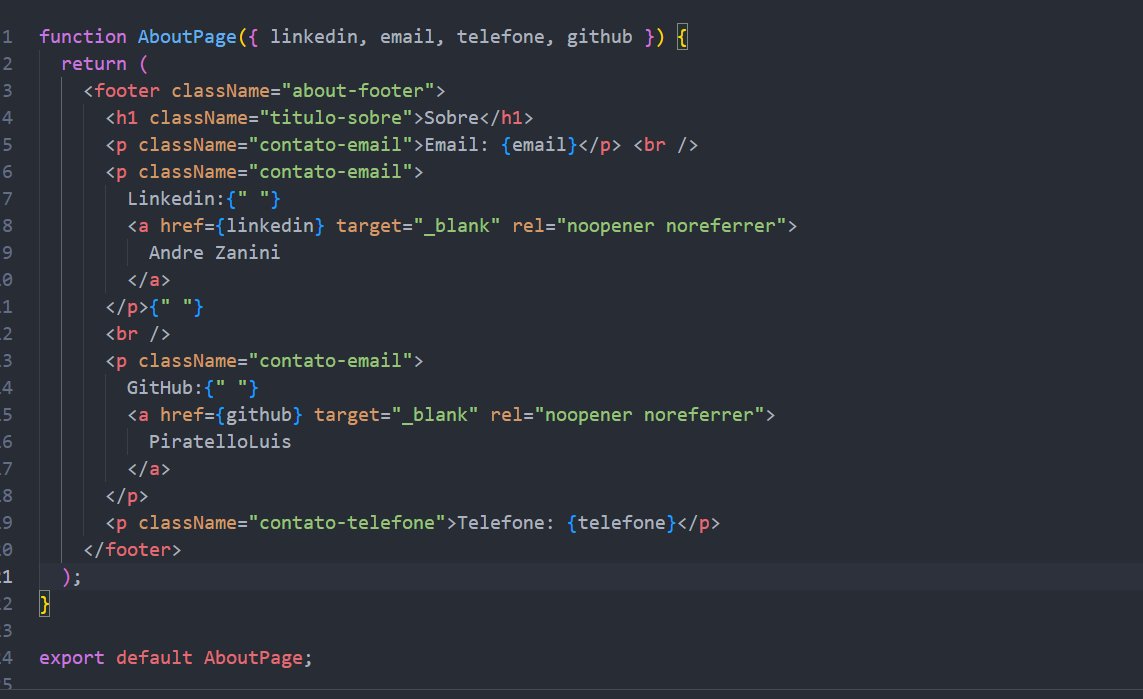Click 'AboutPage' in the export statement
The image size is (1143, 699).
pyautogui.click(x=253, y=657)
